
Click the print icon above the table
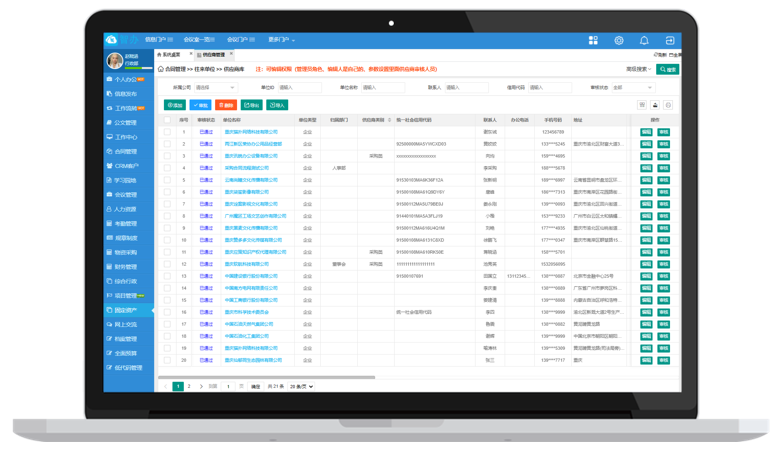[655, 105]
